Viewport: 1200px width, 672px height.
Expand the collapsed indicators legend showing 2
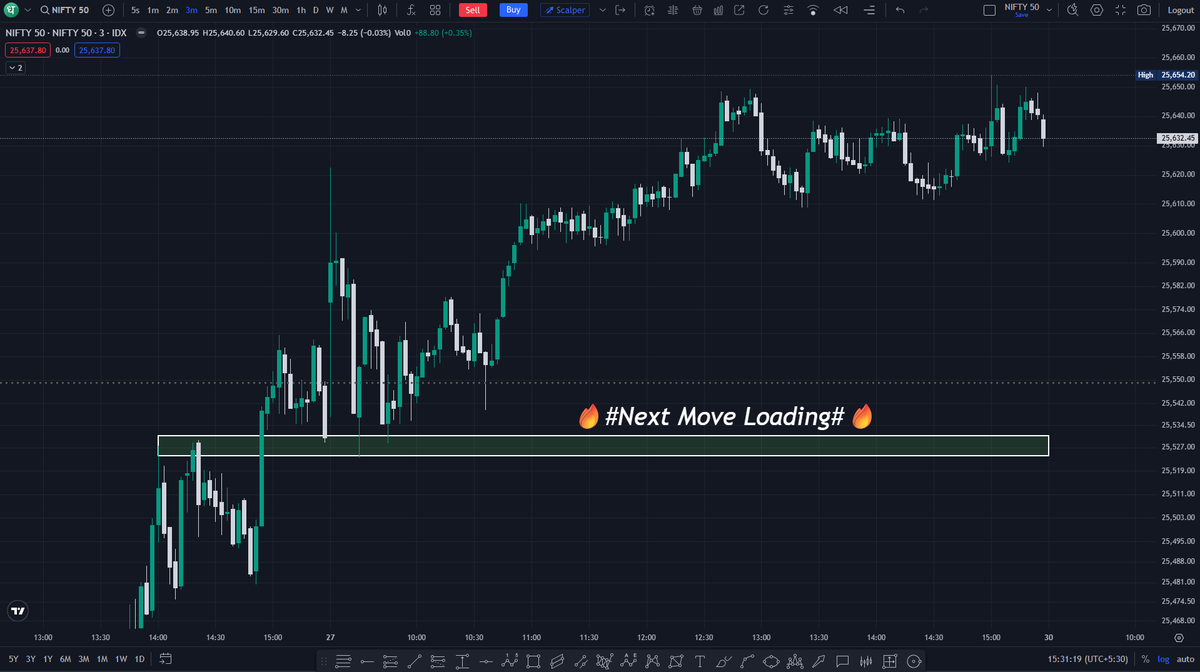(16, 67)
